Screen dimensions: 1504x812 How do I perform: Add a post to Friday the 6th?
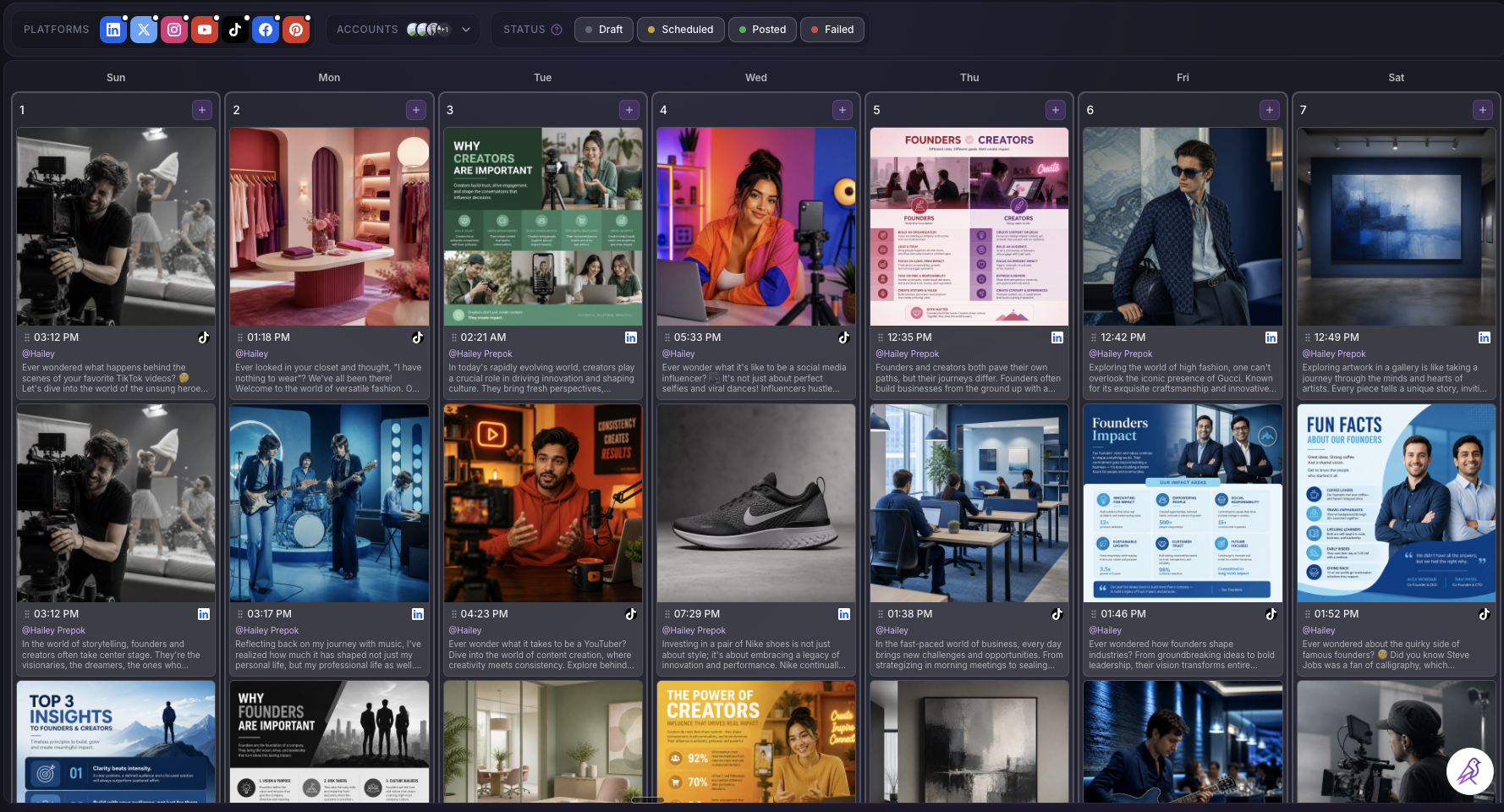click(x=1269, y=110)
